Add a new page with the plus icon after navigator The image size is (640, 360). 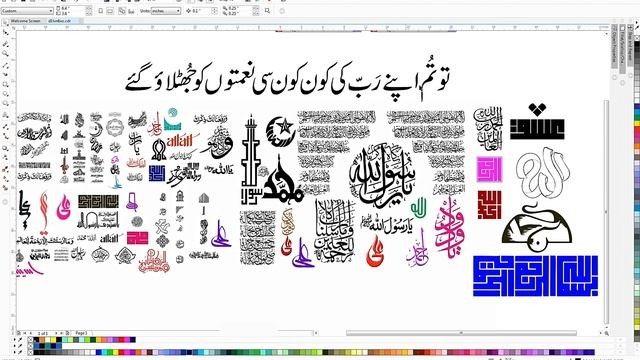tap(67, 333)
